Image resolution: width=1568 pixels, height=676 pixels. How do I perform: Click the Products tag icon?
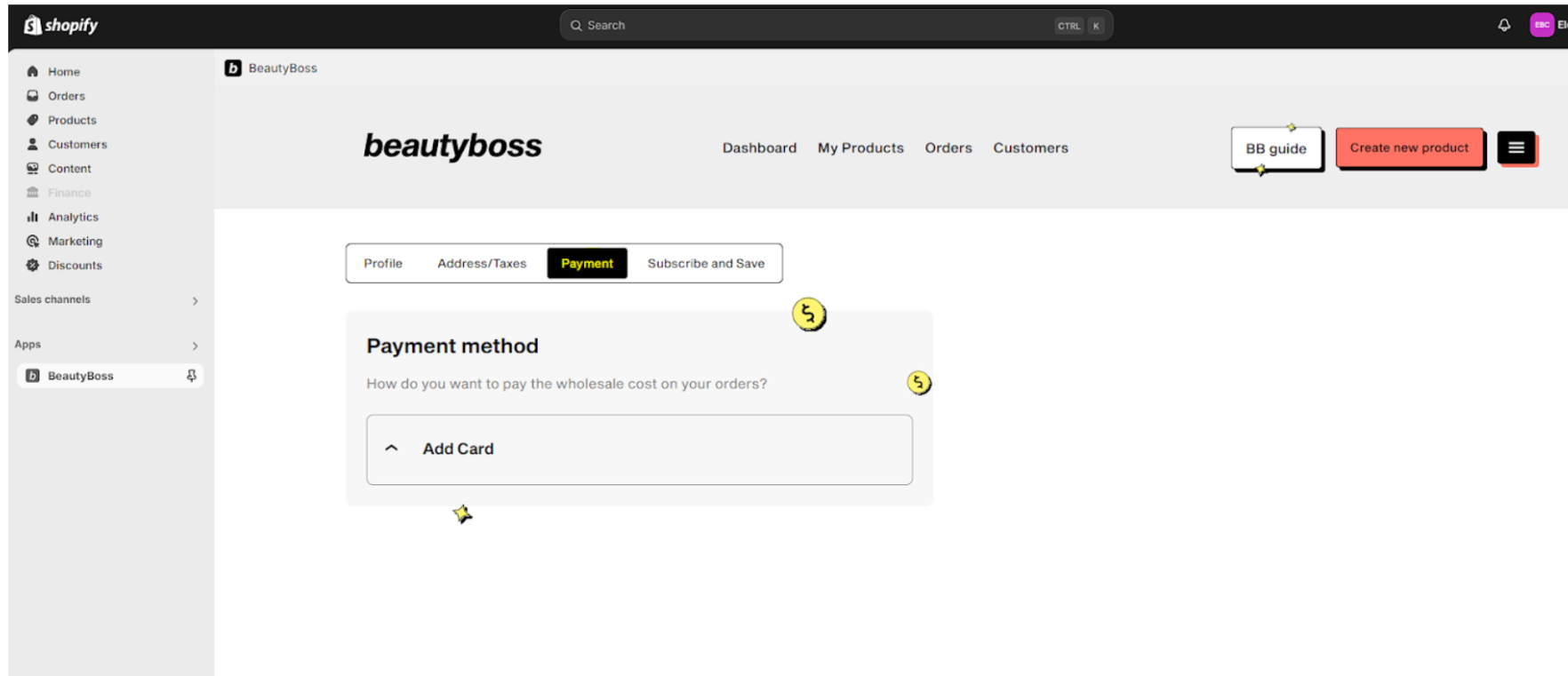click(33, 119)
